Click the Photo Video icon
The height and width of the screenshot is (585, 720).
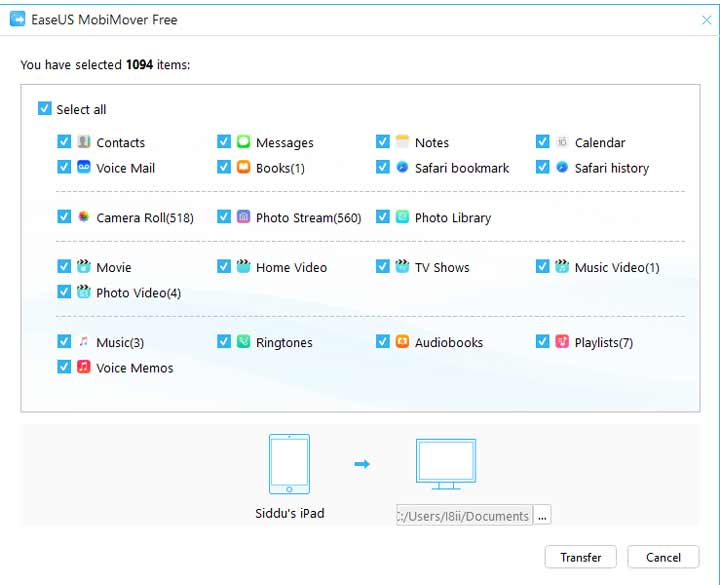84,291
